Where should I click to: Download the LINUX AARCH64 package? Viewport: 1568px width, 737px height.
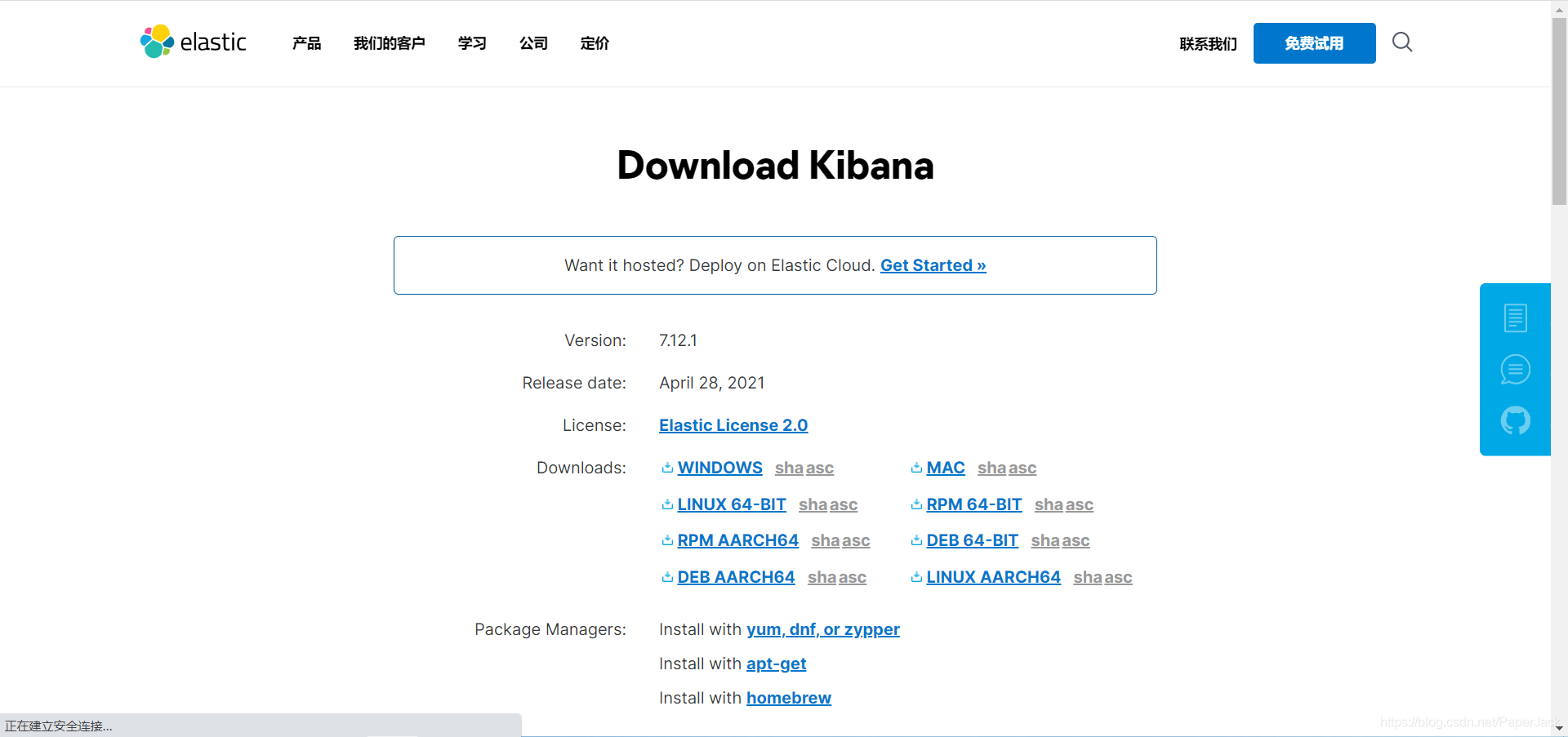[993, 577]
